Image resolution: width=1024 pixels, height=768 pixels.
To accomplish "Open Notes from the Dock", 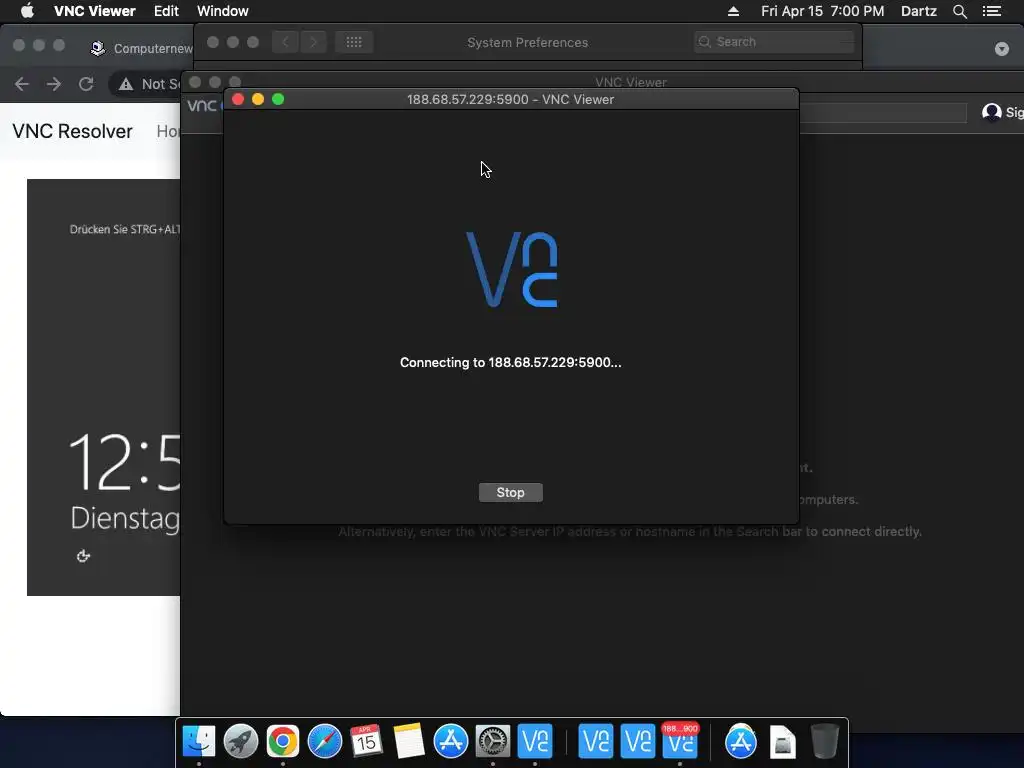I will (409, 741).
